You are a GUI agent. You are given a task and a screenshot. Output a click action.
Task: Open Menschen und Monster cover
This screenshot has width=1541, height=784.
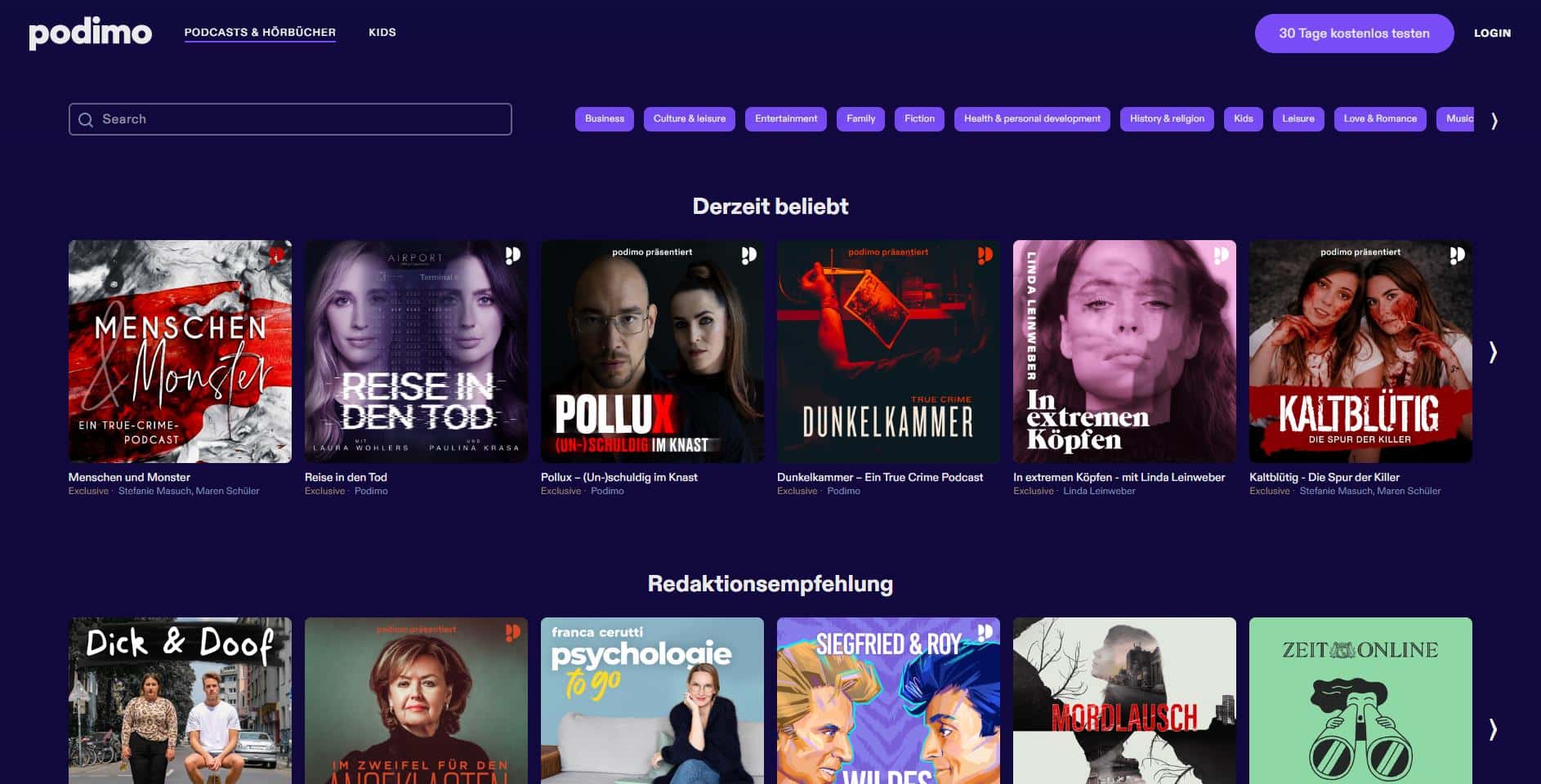[180, 351]
